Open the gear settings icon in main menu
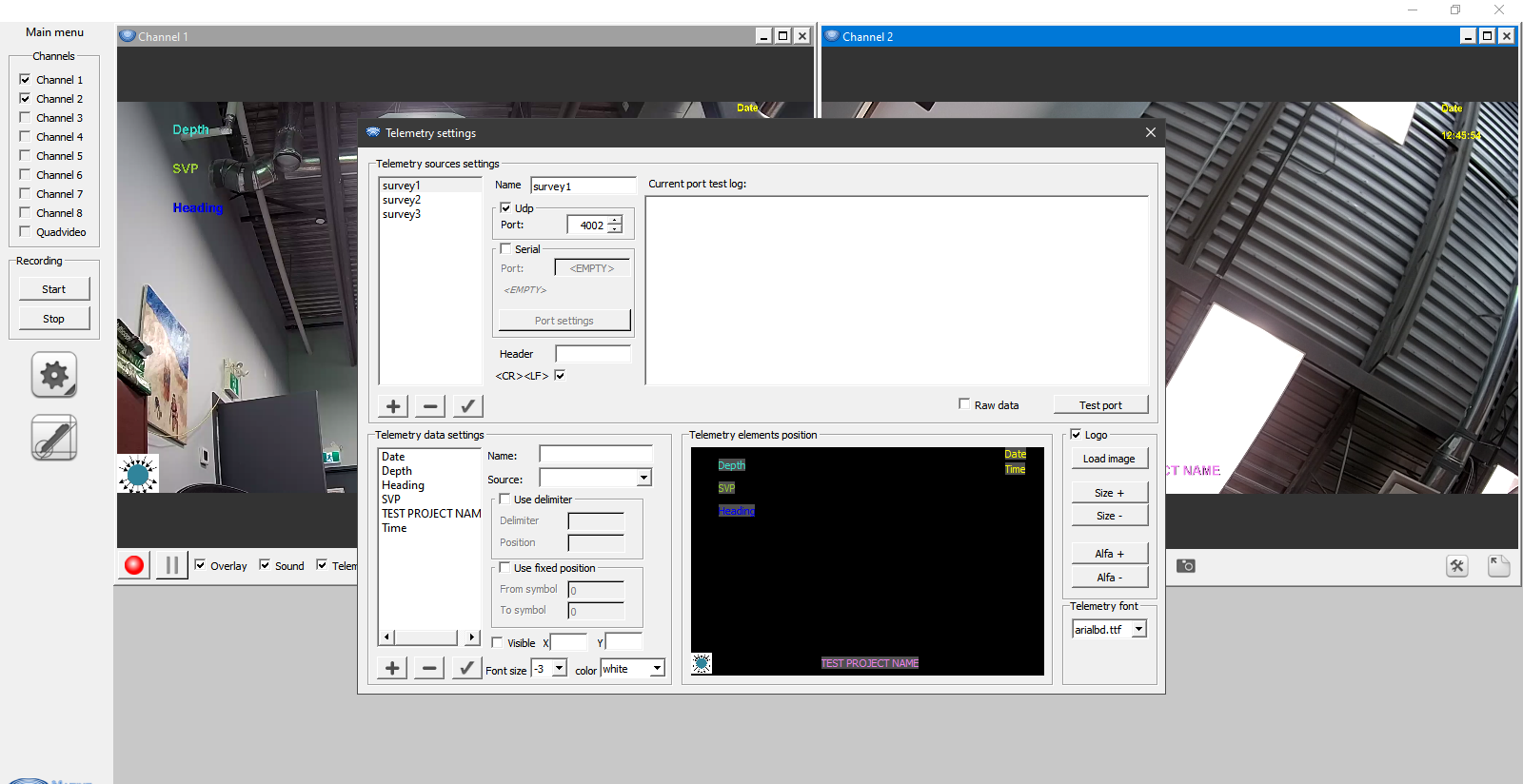This screenshot has width=1523, height=784. coord(54,375)
